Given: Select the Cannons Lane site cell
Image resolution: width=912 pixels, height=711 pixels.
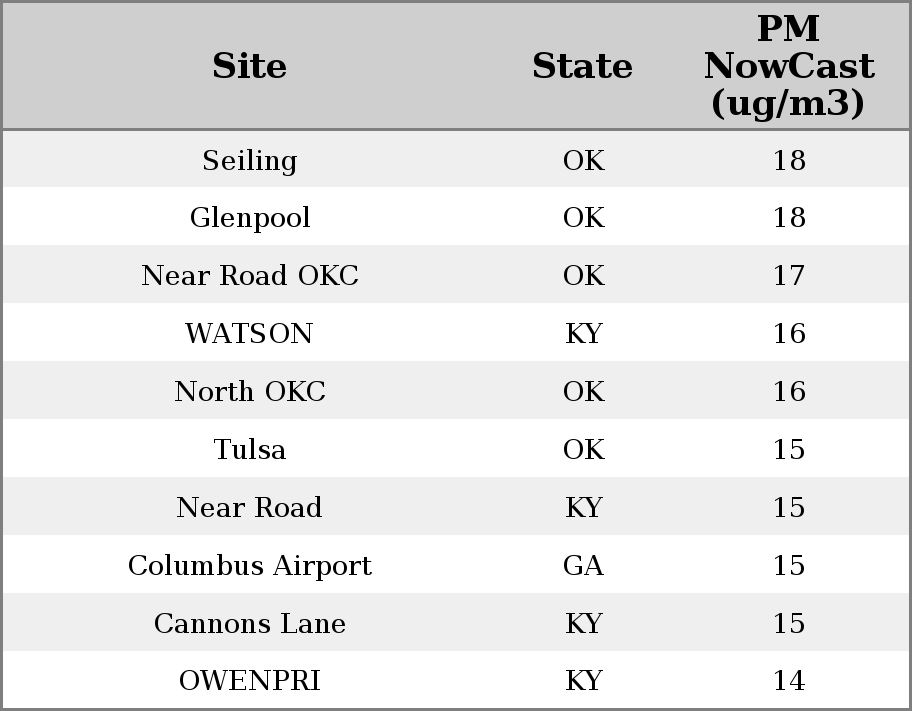Looking at the screenshot, I should (249, 624).
